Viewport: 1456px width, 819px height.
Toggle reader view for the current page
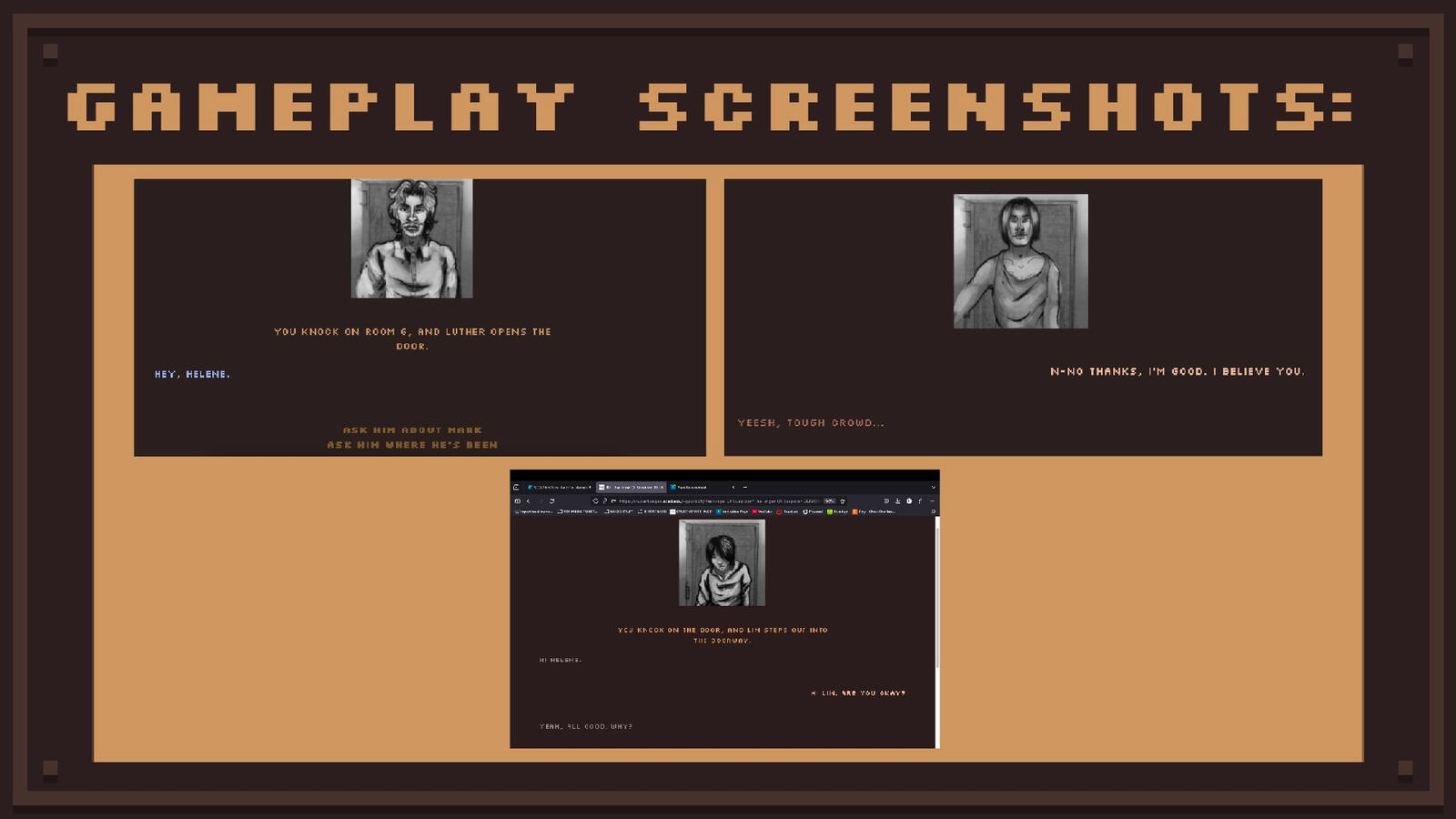pos(886,500)
